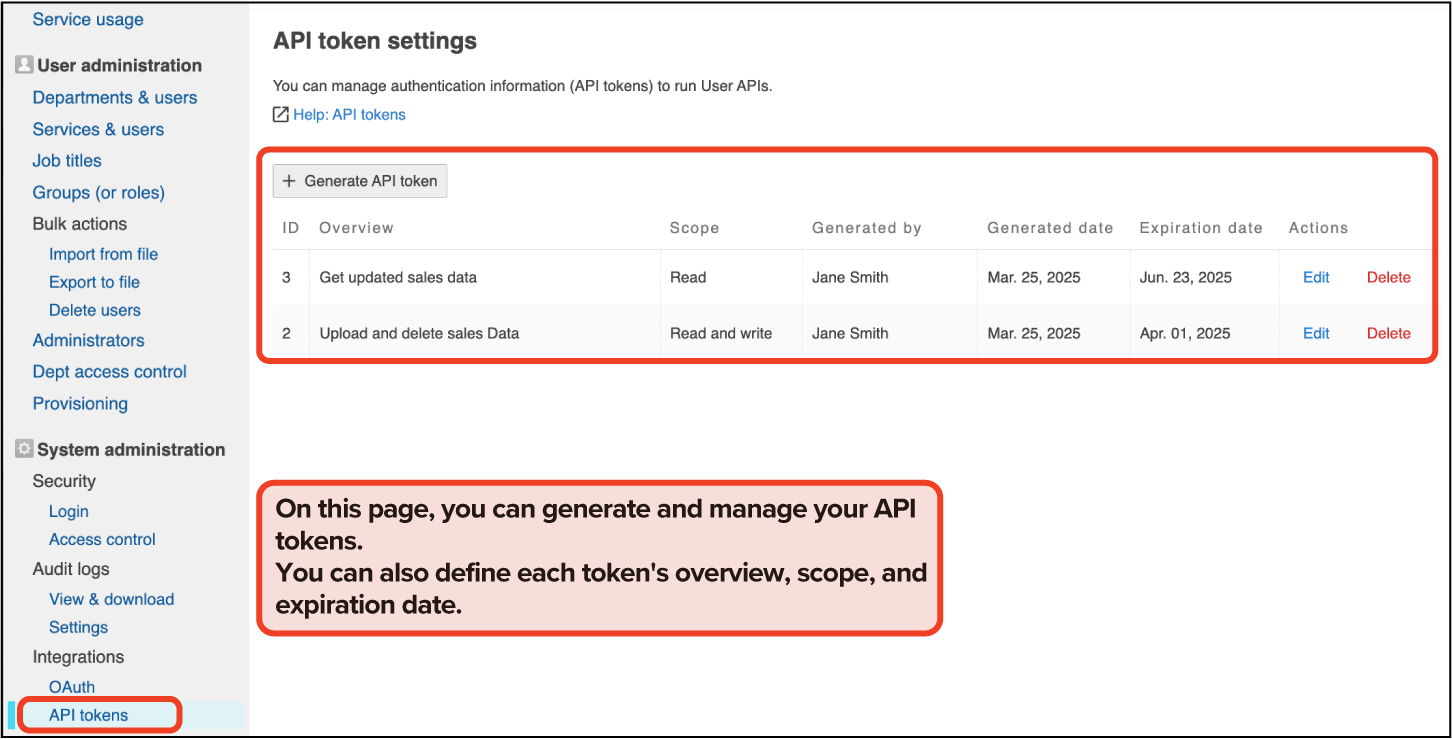Image resolution: width=1452 pixels, height=740 pixels.
Task: Select API tokens in the sidebar
Action: [88, 715]
